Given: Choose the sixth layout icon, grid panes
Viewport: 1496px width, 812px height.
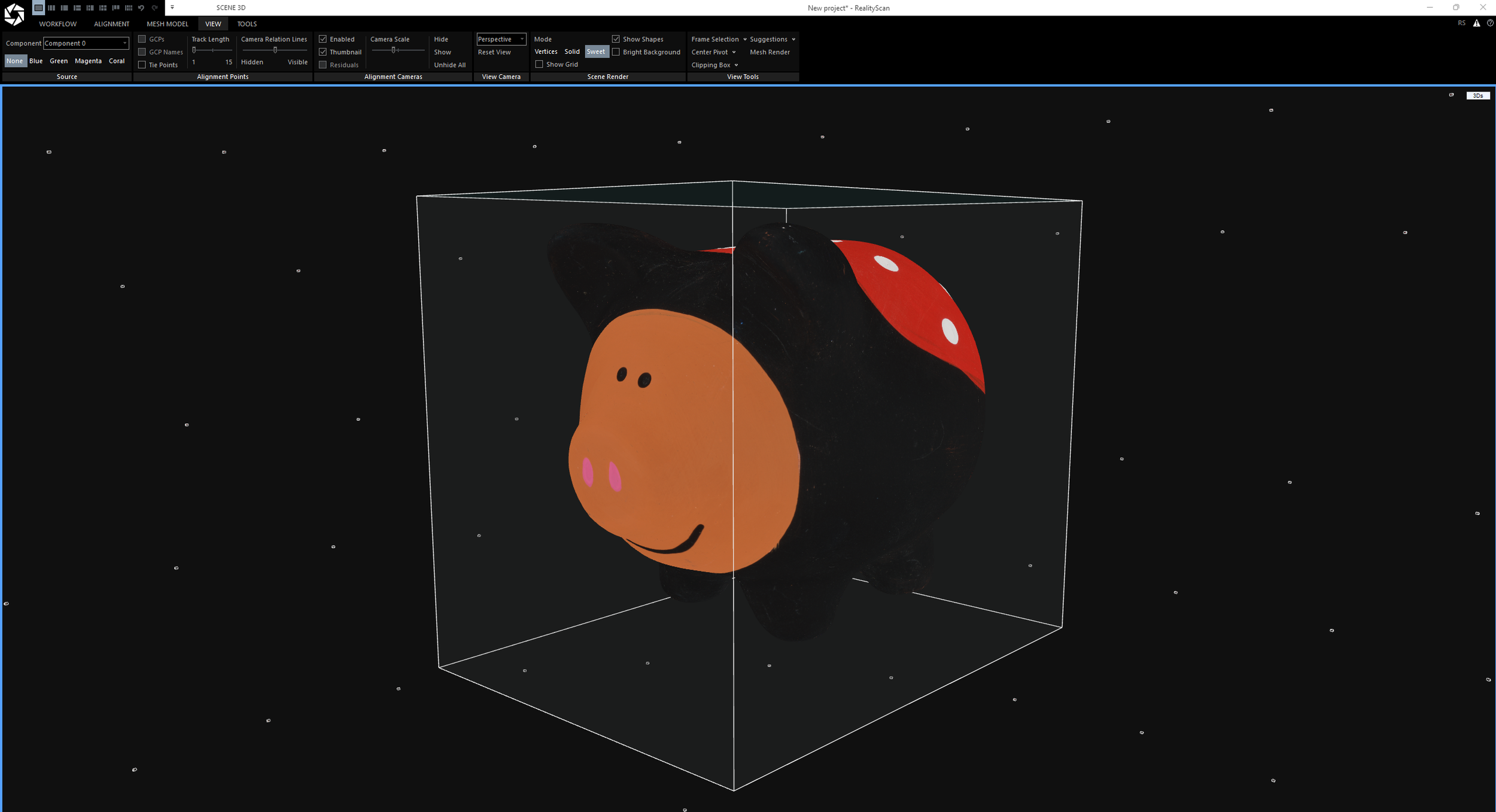Looking at the screenshot, I should pyautogui.click(x=103, y=8).
